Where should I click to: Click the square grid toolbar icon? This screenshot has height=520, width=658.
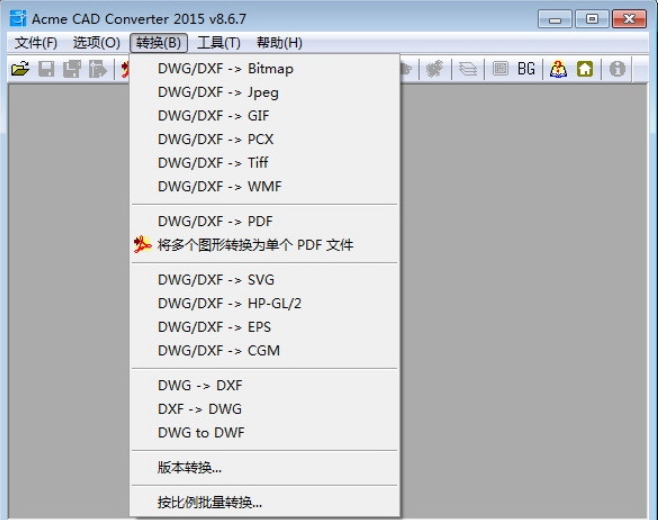pyautogui.click(x=500, y=68)
